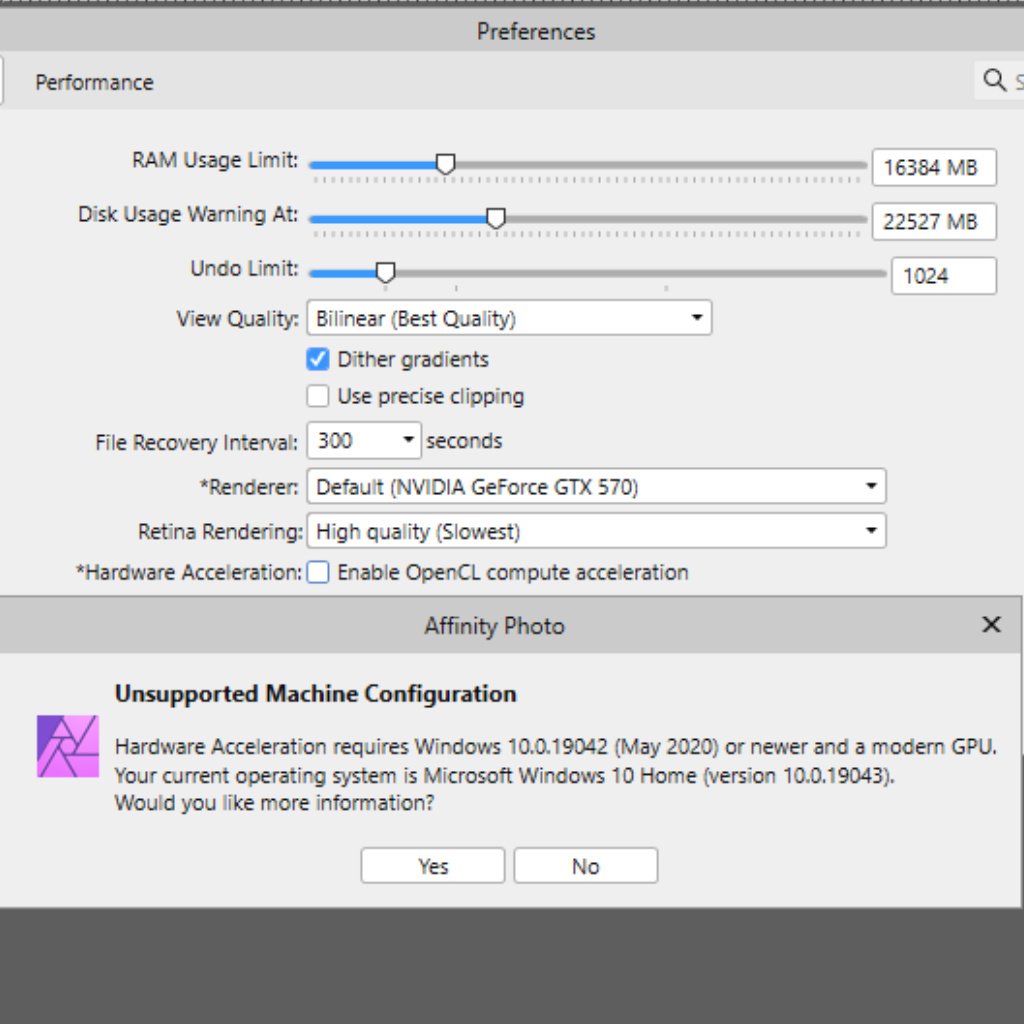
Task: Click the Performance section title
Action: 95,82
